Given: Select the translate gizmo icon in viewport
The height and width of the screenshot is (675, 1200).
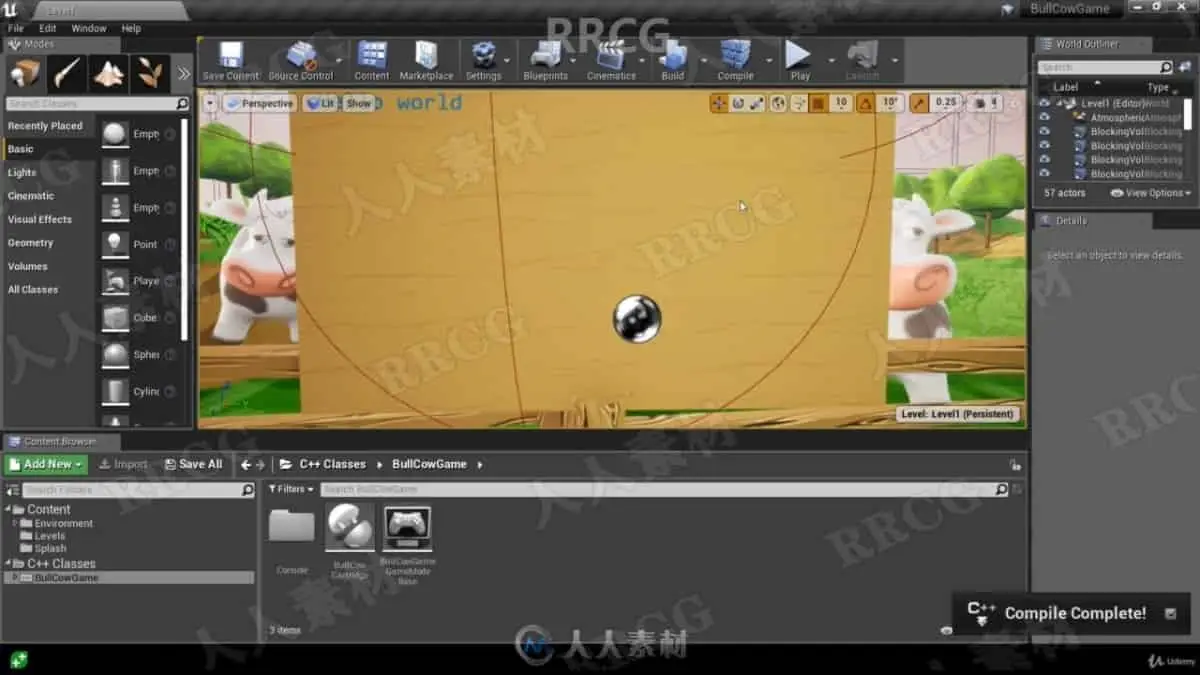Looking at the screenshot, I should click(719, 103).
